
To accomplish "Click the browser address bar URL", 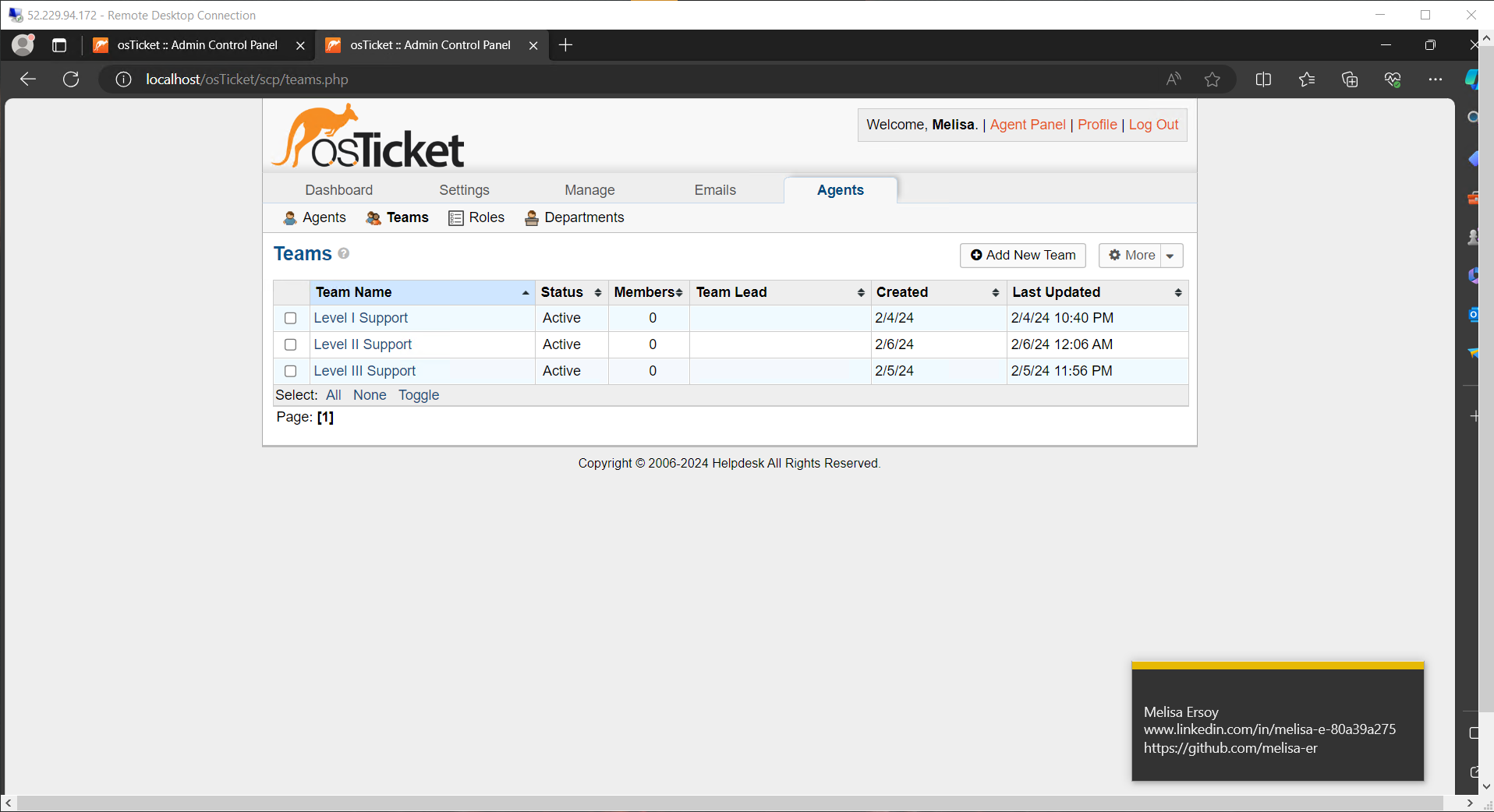I will (246, 79).
